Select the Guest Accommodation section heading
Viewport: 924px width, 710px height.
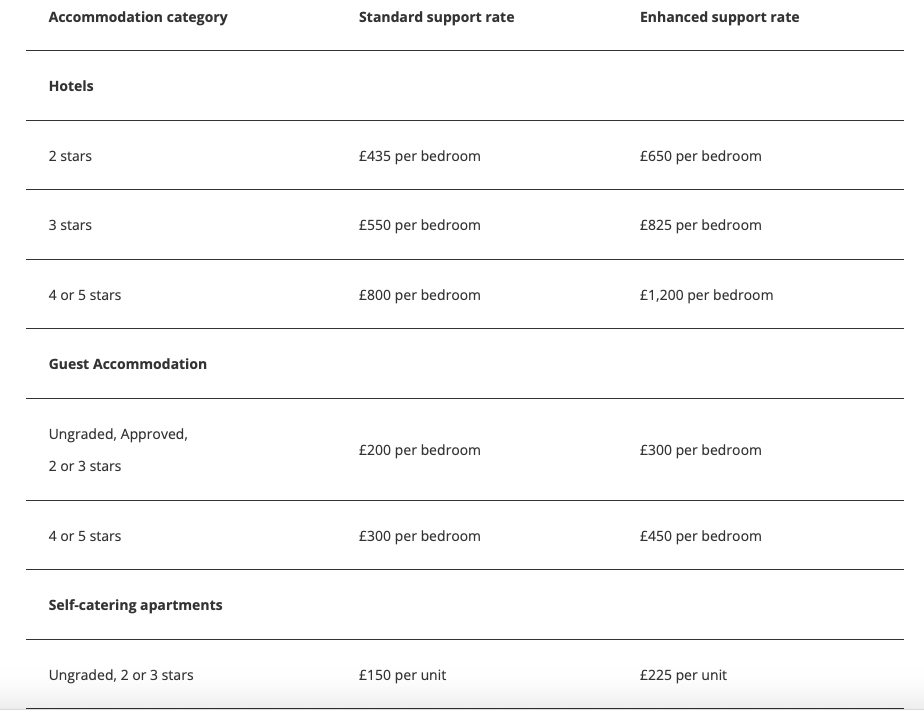128,364
